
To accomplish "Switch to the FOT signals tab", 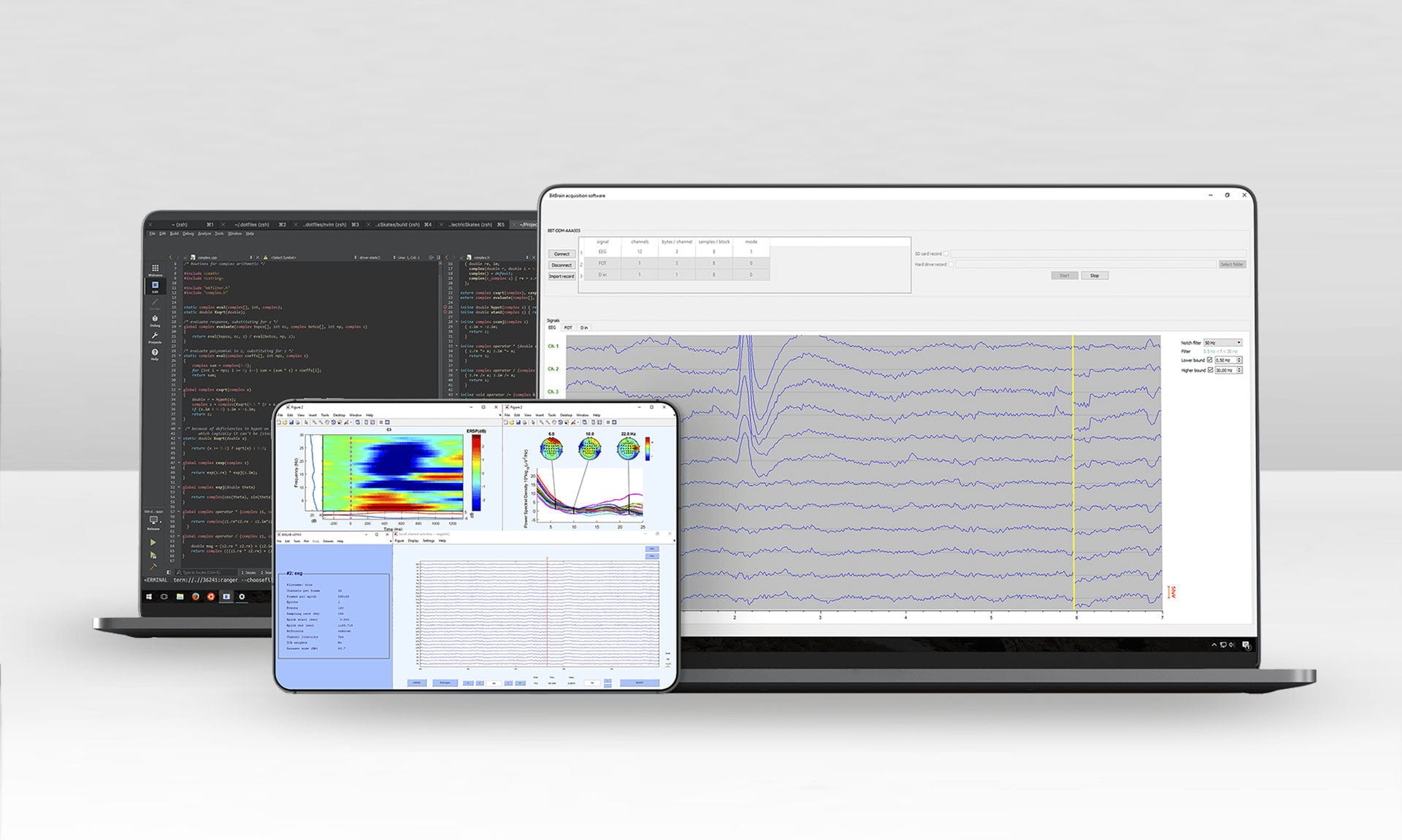I will click(568, 328).
